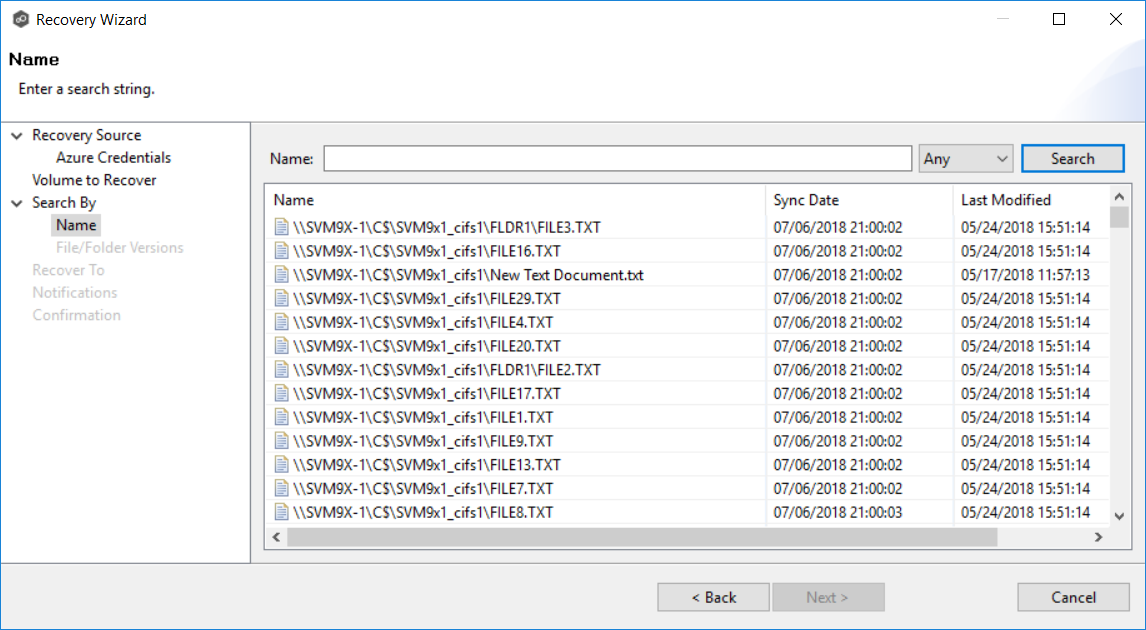Select Azure Credentials in the wizard tree
The height and width of the screenshot is (630, 1146).
(113, 158)
